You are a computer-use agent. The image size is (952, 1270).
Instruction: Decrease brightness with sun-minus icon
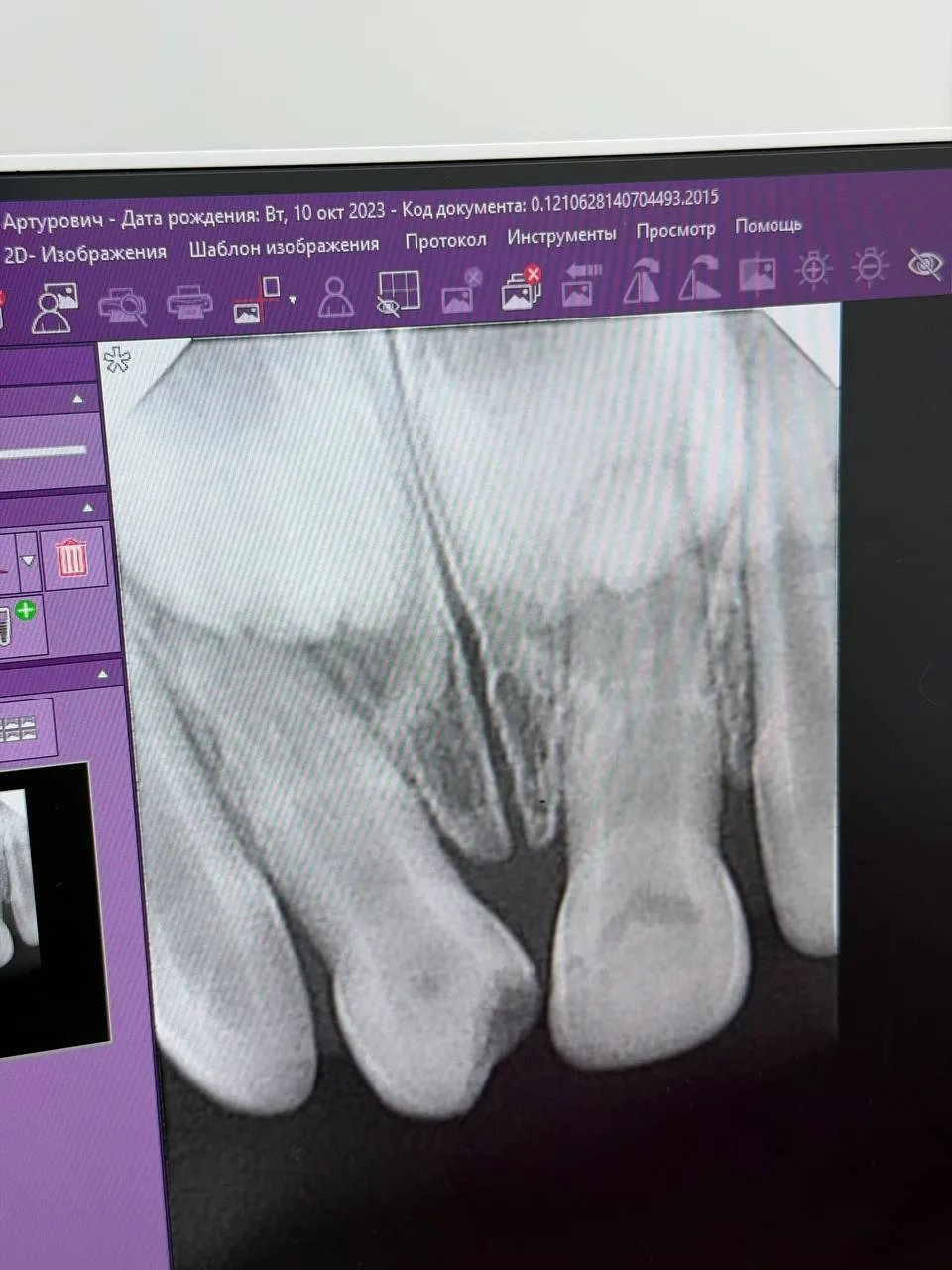pyautogui.click(x=870, y=267)
